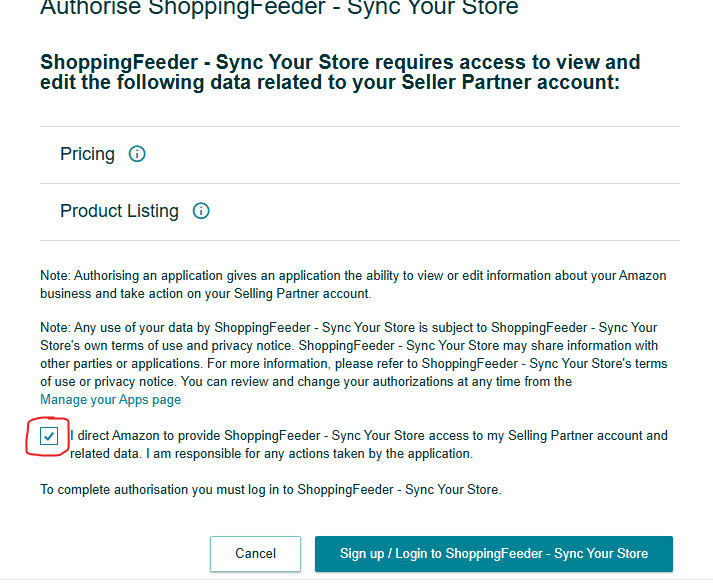Open the info icon beside Pricing
Viewport: 713px width, 583px height.
(x=137, y=154)
